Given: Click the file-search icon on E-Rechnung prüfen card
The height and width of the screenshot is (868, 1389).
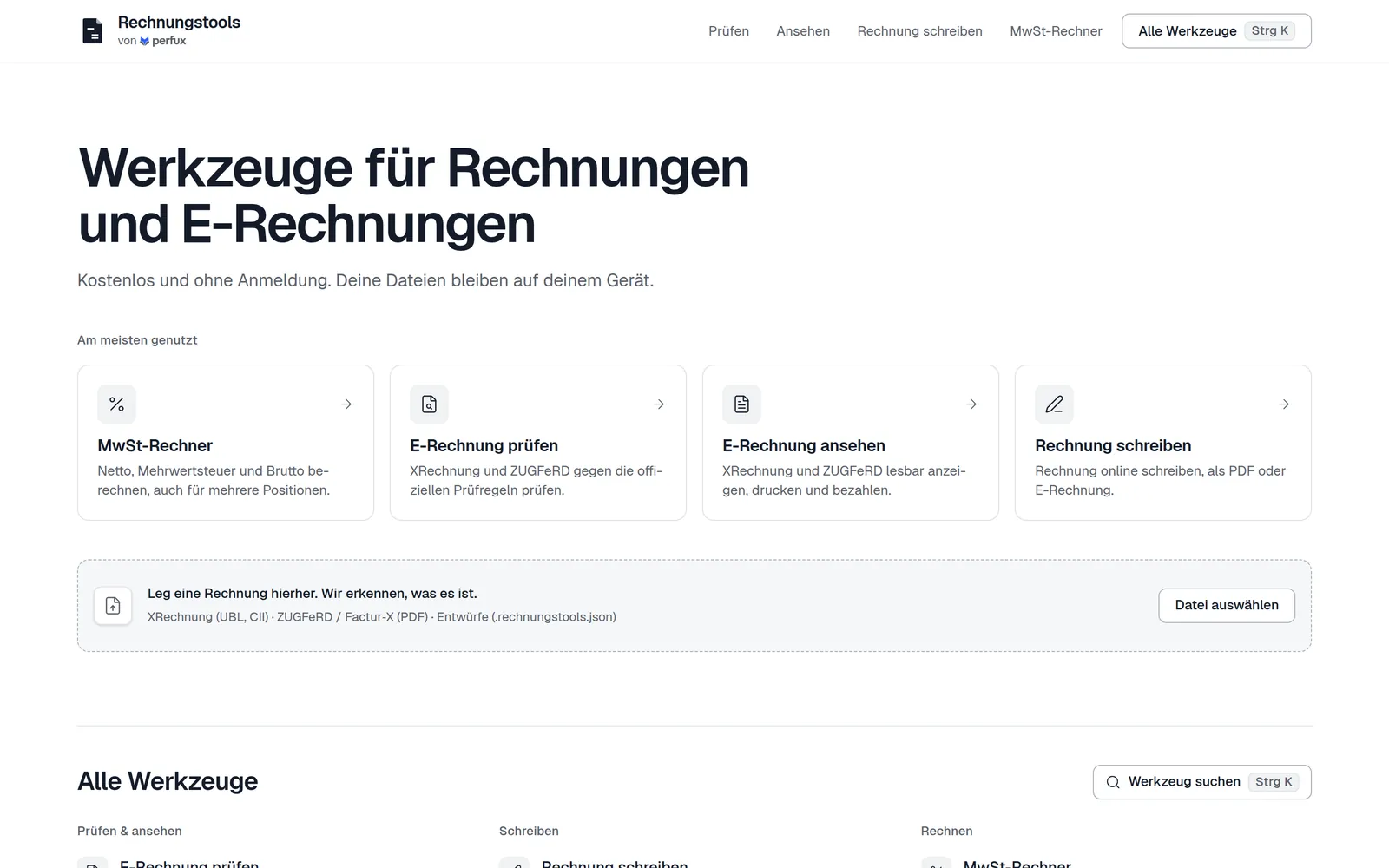Looking at the screenshot, I should [x=429, y=404].
